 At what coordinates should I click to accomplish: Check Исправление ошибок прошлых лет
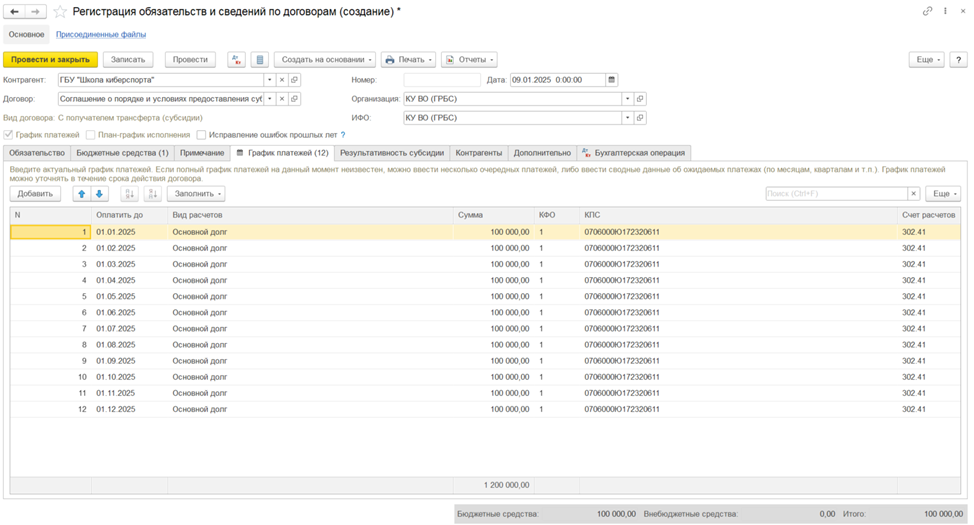click(201, 135)
